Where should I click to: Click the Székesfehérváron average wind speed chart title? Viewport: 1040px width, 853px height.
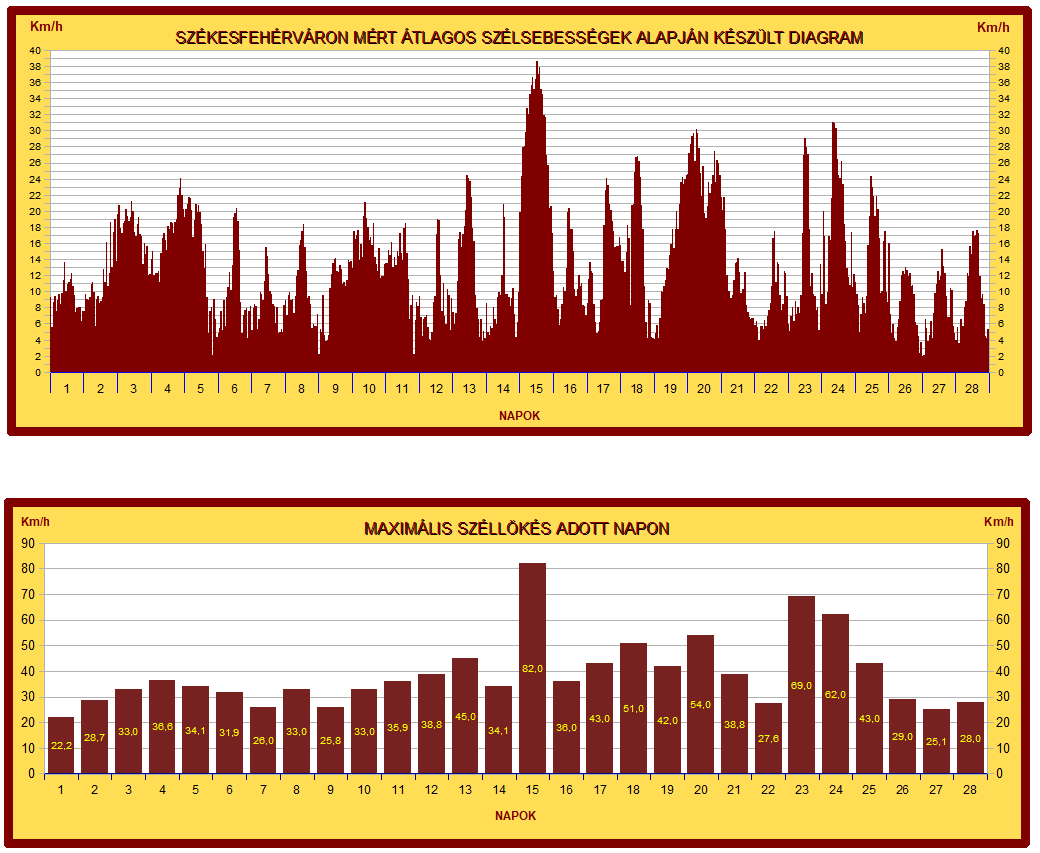tap(519, 38)
